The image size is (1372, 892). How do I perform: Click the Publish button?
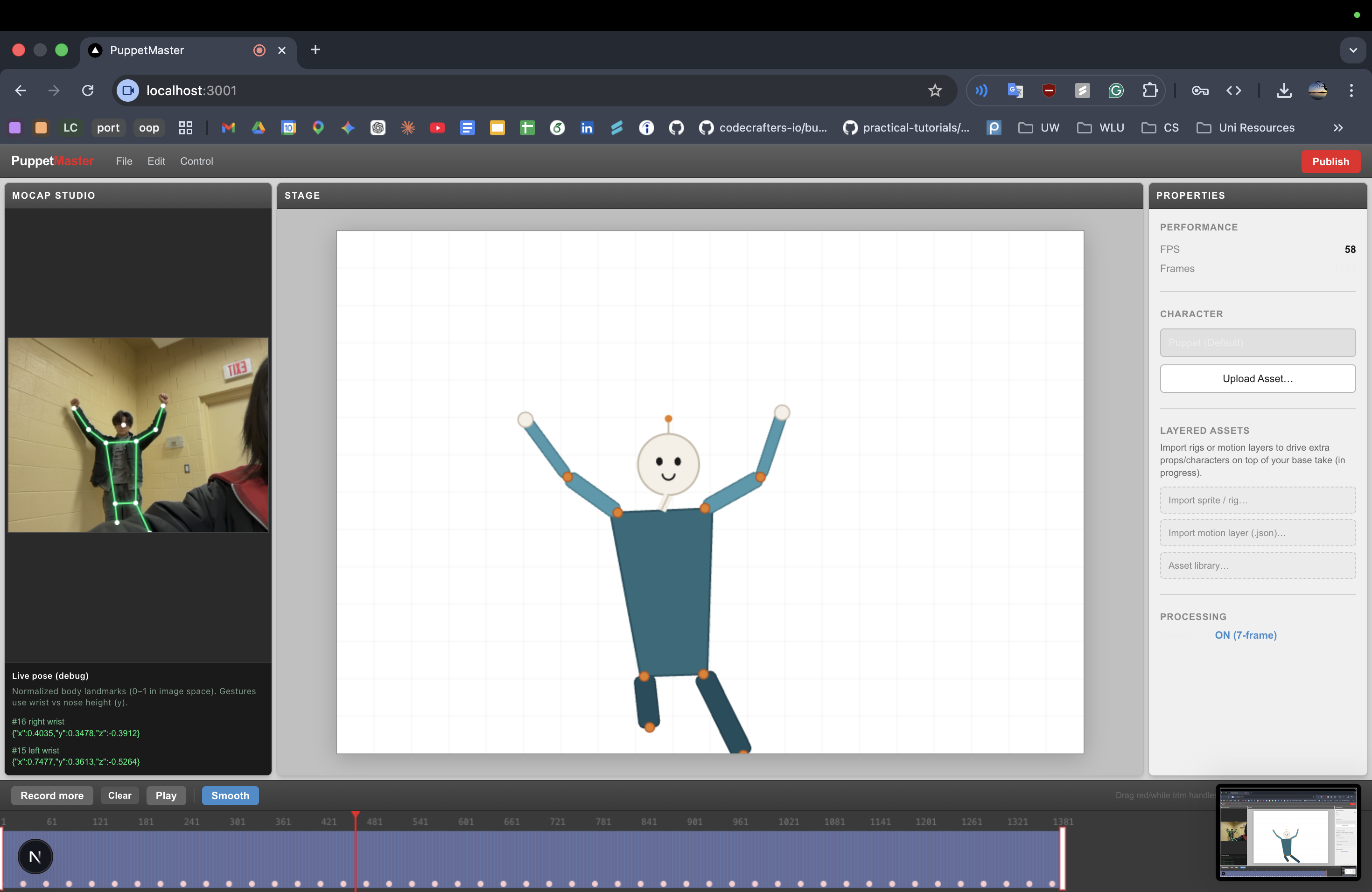click(1330, 161)
